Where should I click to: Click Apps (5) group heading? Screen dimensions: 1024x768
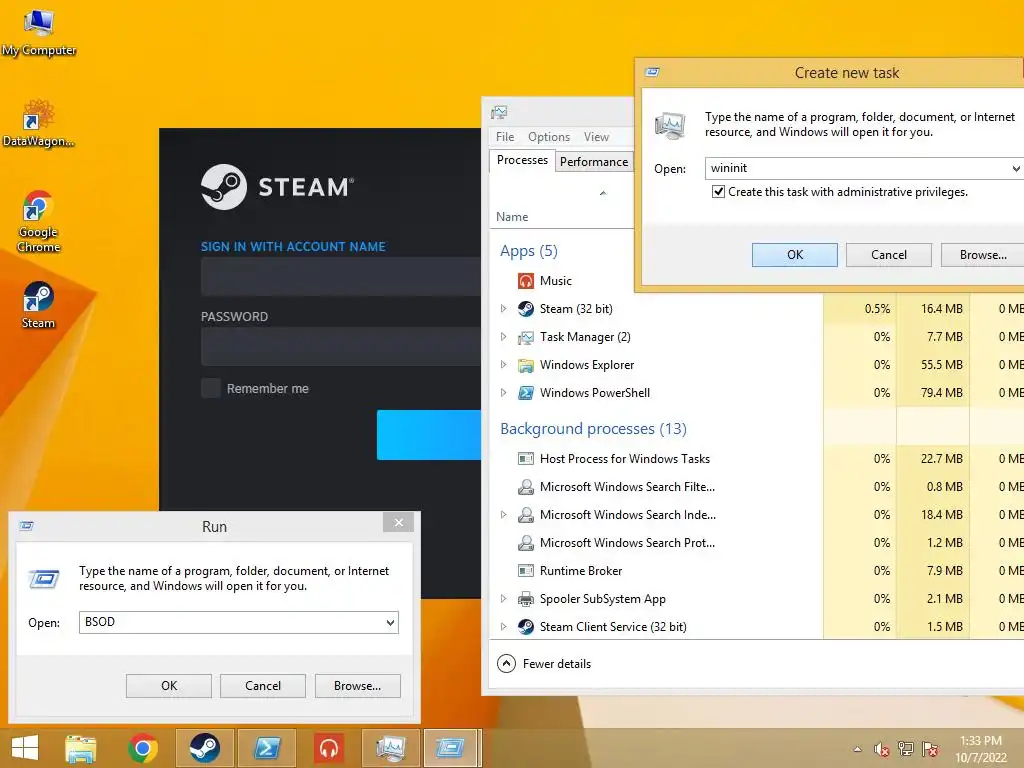pos(528,251)
